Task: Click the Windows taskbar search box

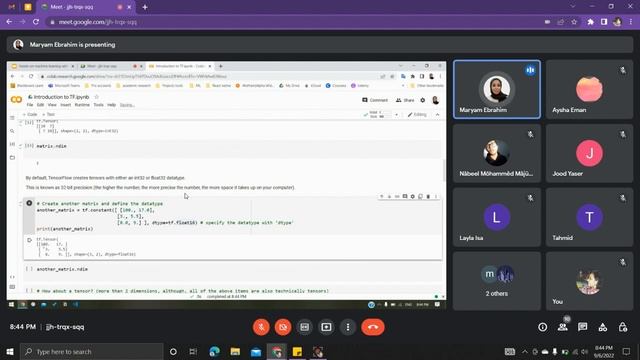Action: tap(92, 351)
